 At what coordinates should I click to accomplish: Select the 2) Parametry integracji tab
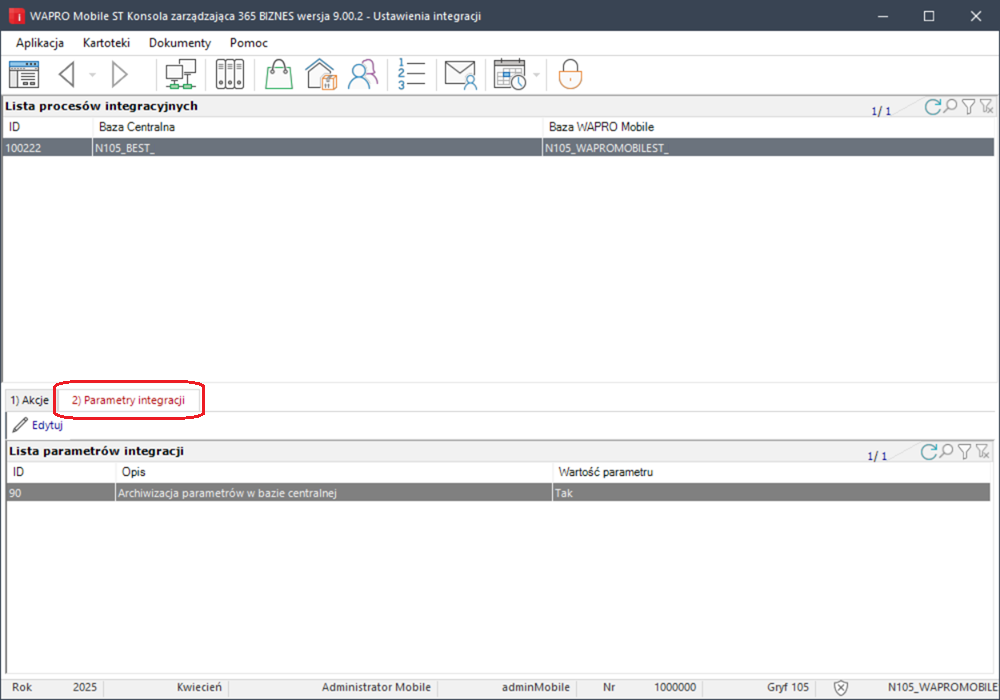pyautogui.click(x=128, y=400)
